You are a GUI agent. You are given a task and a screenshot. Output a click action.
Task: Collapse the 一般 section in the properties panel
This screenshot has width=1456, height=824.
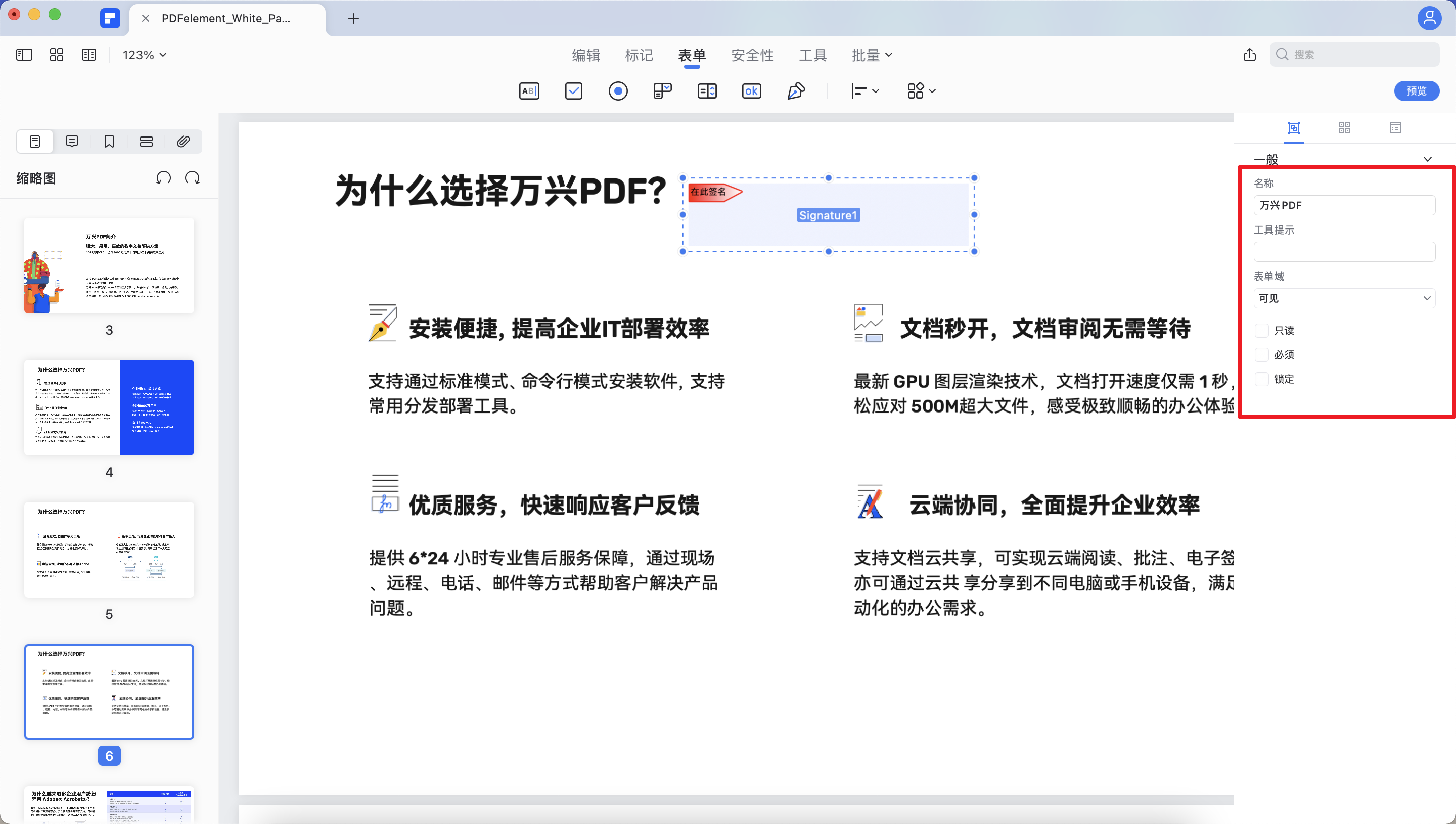click(1428, 159)
